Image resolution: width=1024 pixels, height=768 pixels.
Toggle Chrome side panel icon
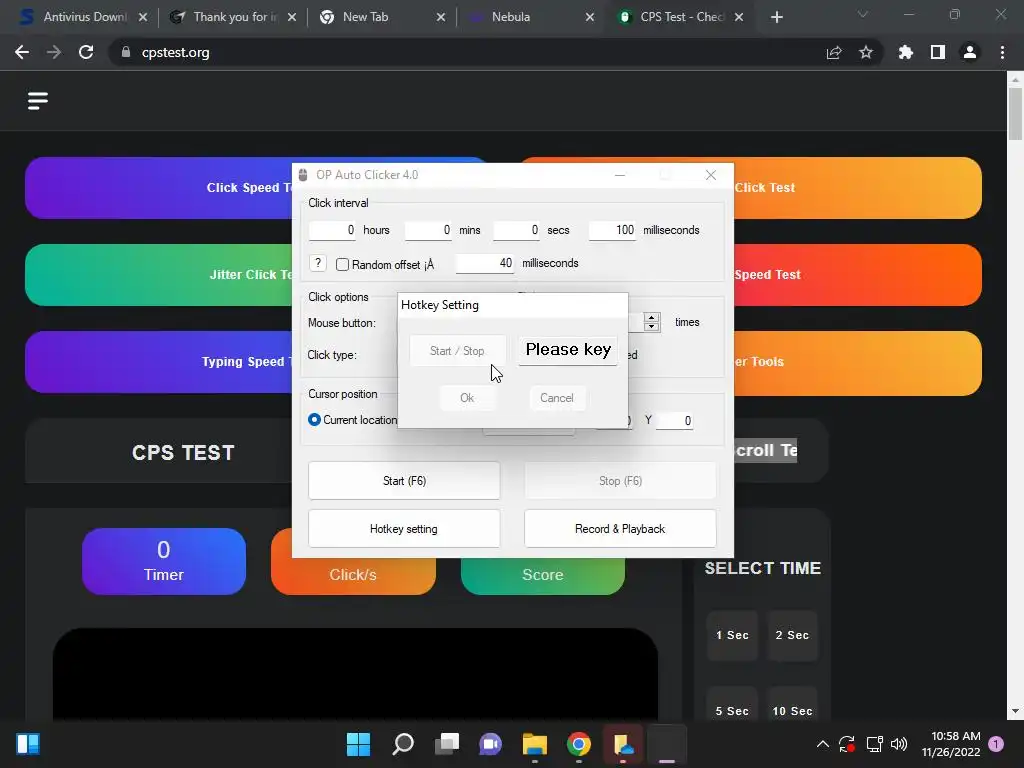[x=938, y=52]
